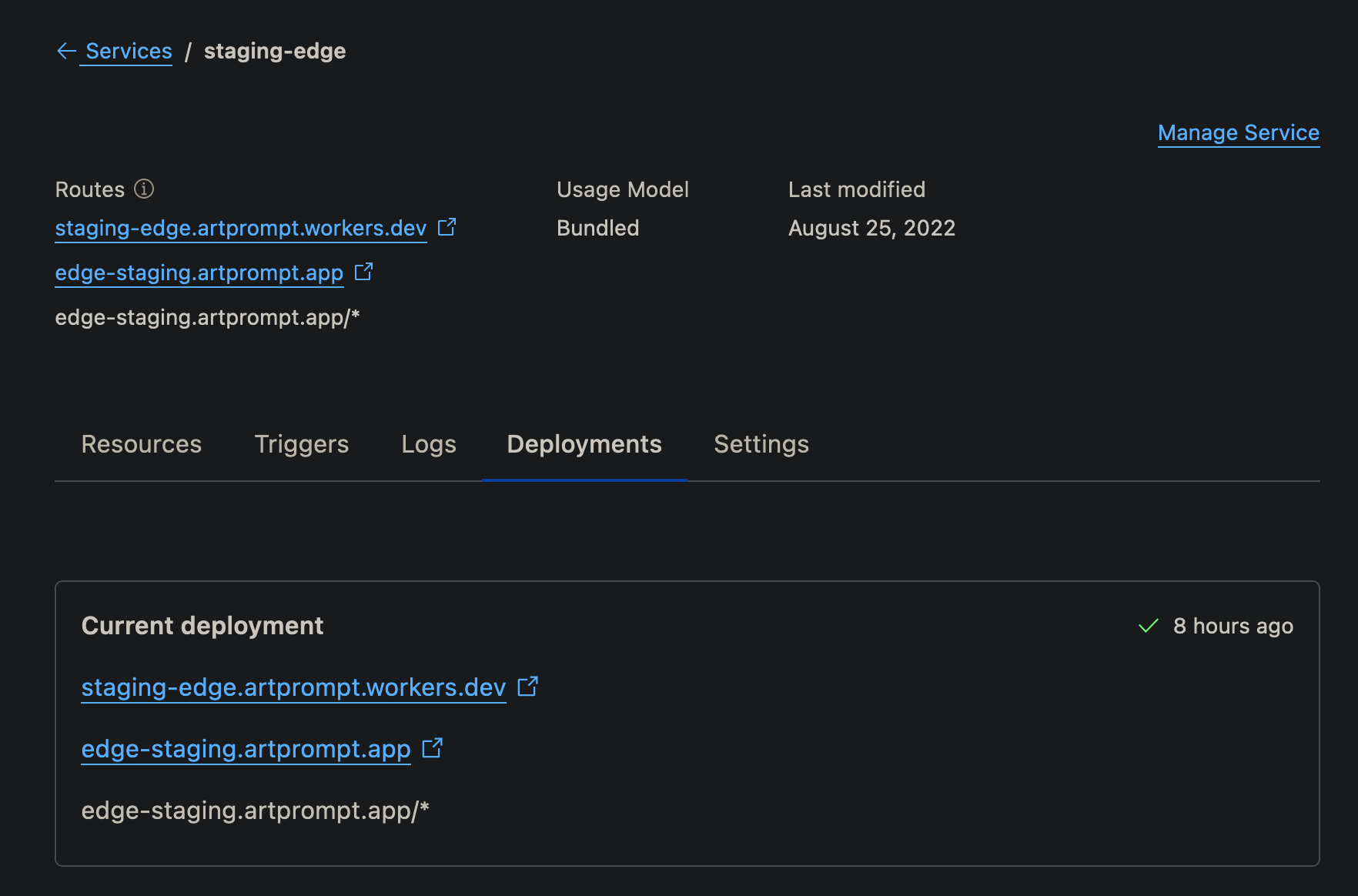Open the Triggers tab

301,444
